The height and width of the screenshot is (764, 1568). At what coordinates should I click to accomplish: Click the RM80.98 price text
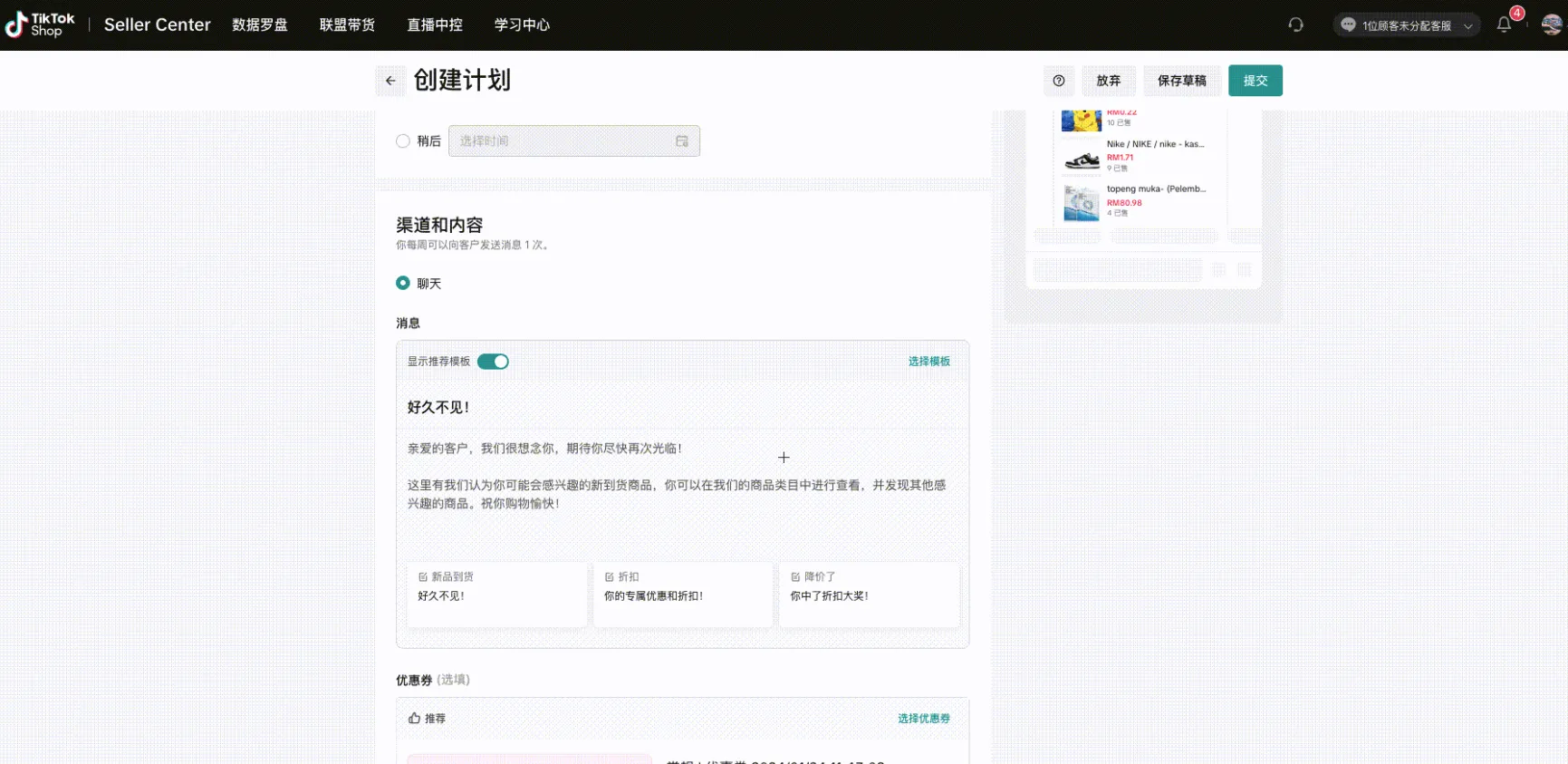[1124, 203]
